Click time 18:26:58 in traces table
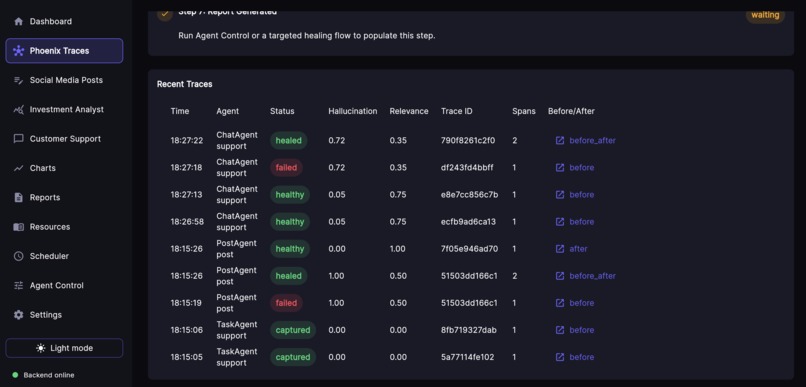806x387 pixels. click(187, 222)
